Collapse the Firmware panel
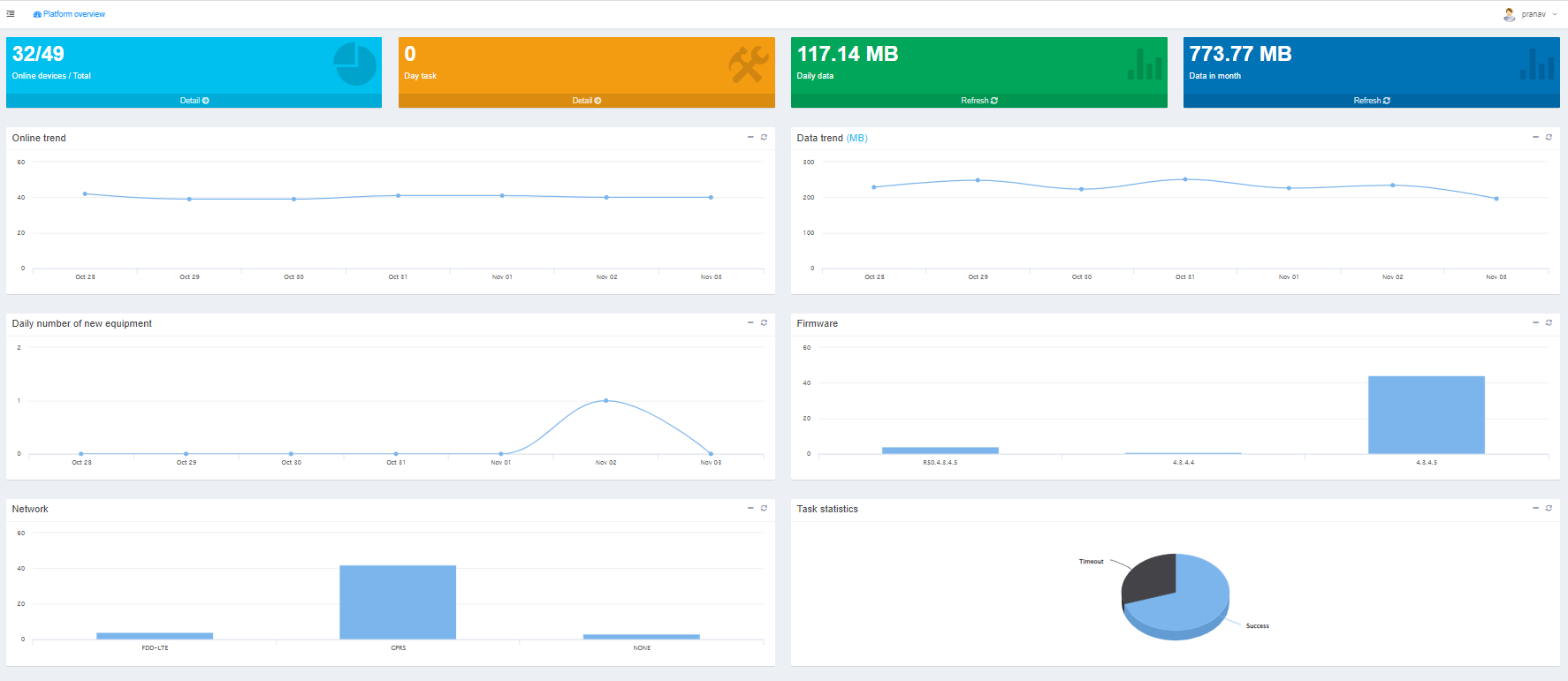Viewport: 1568px width, 681px height. tap(1535, 322)
